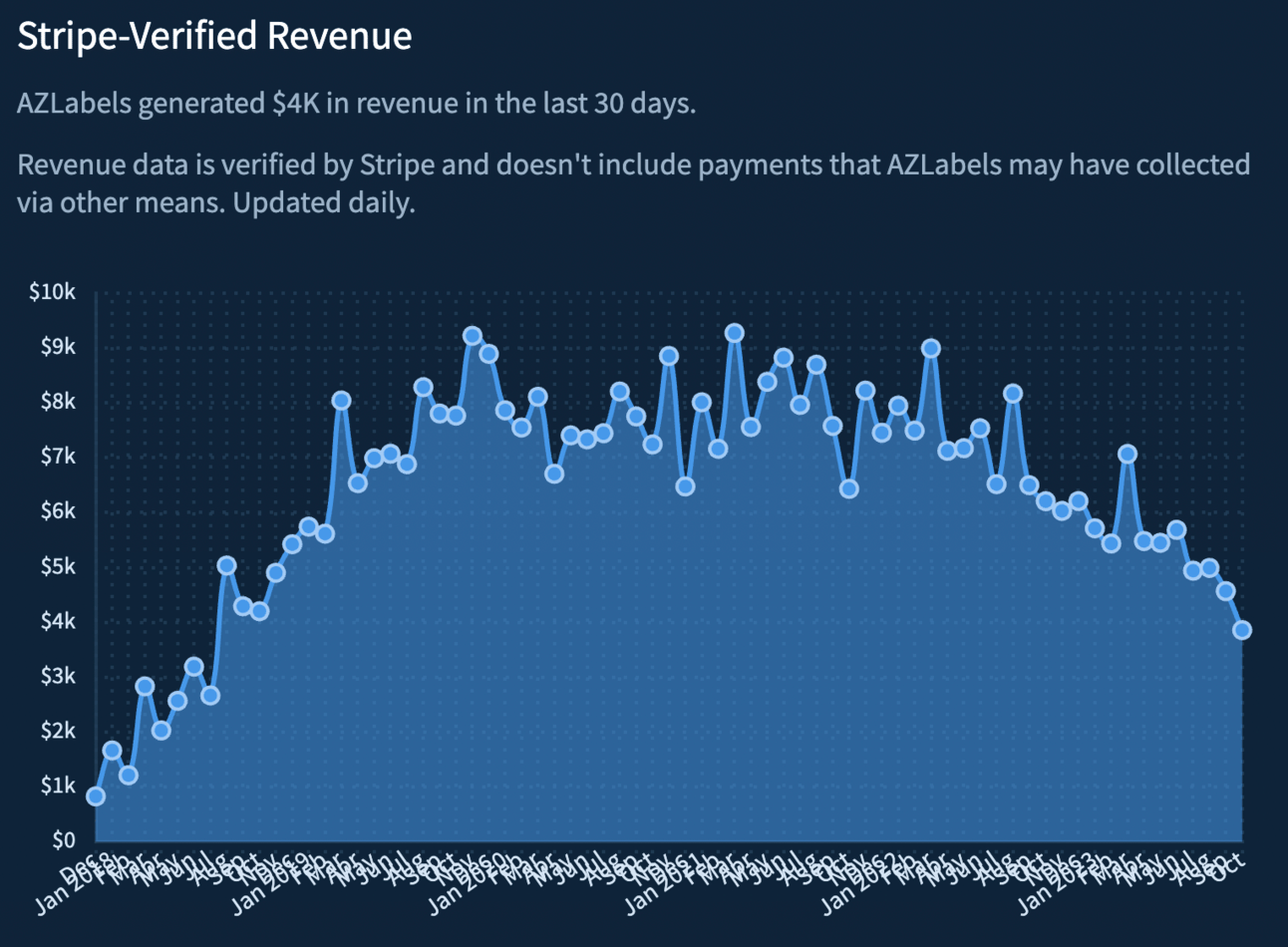Select the last data point above Oct
The image size is (1288, 947).
1242,630
